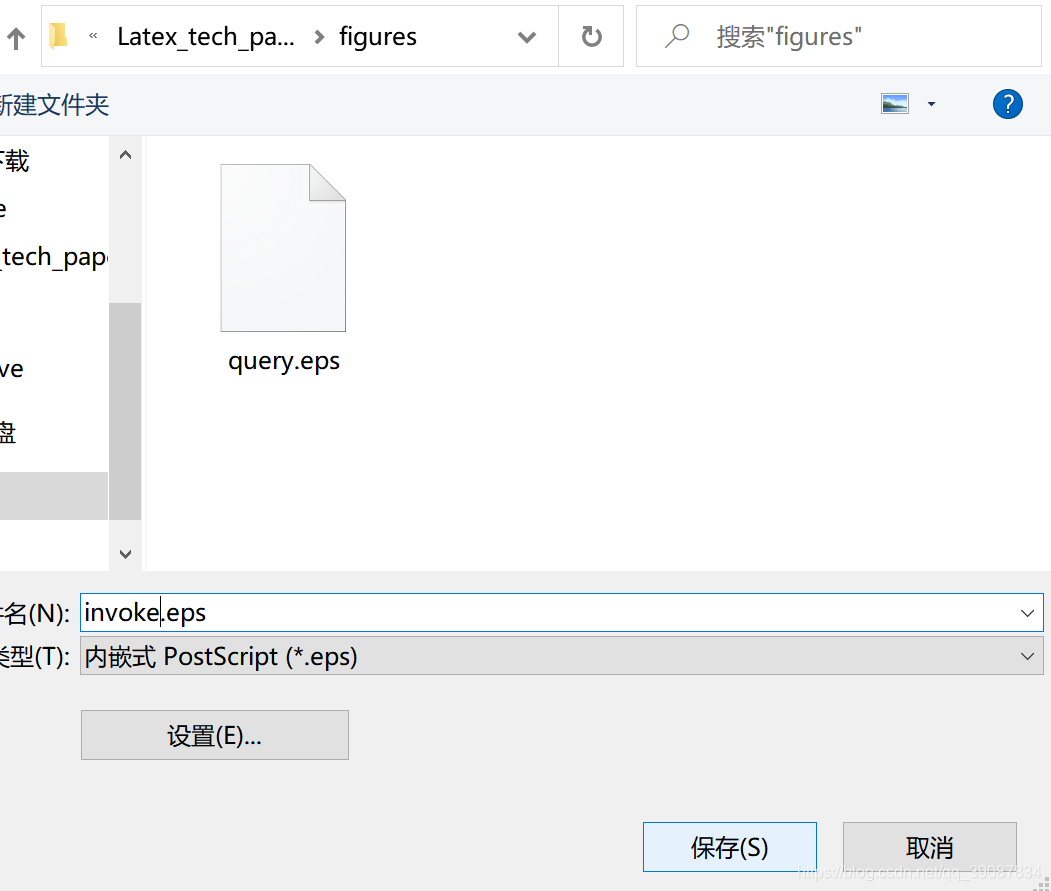The height and width of the screenshot is (891, 1051).
Task: Create new folder button
Action: coord(54,105)
